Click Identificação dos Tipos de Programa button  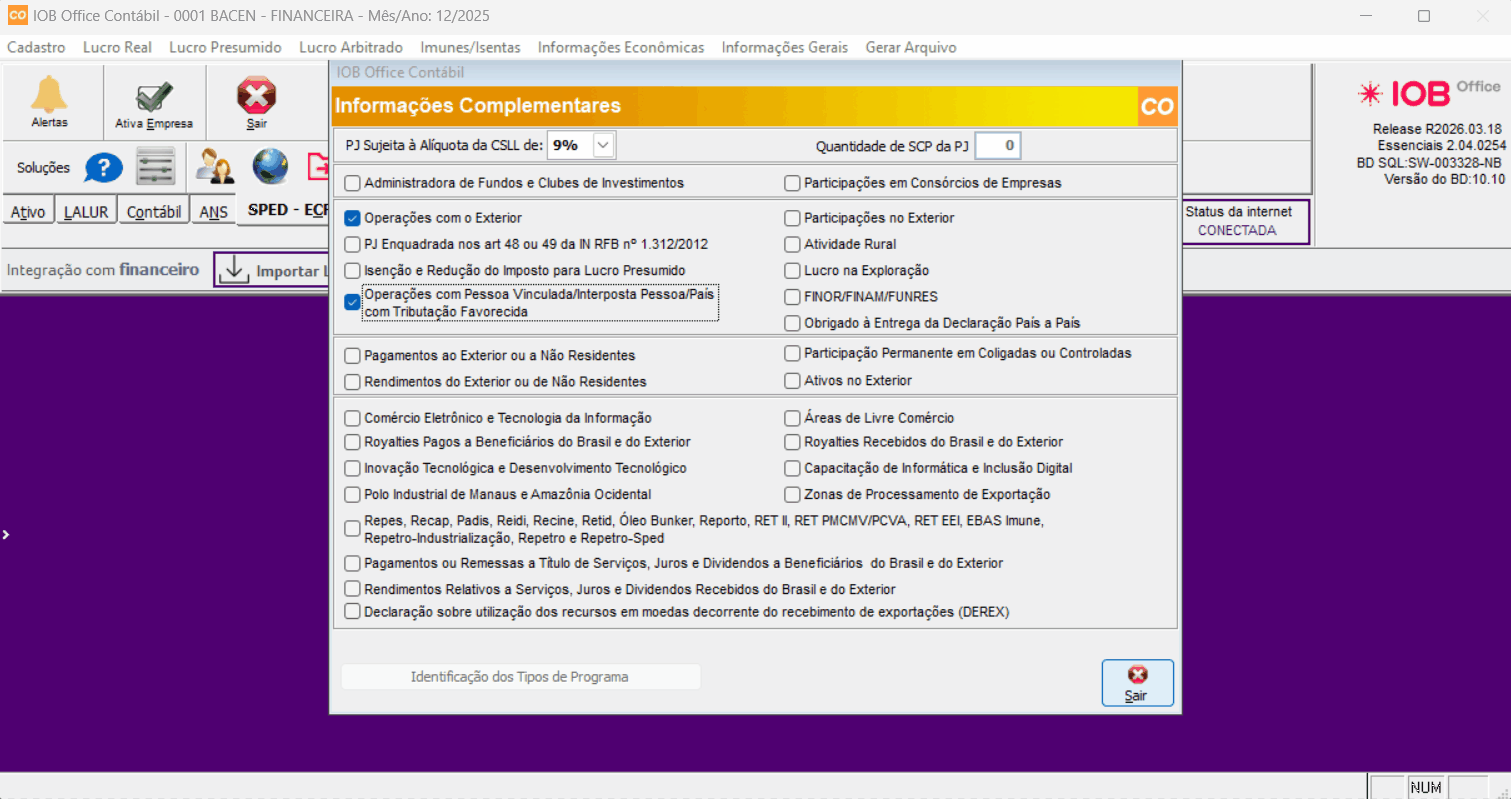coord(520,677)
